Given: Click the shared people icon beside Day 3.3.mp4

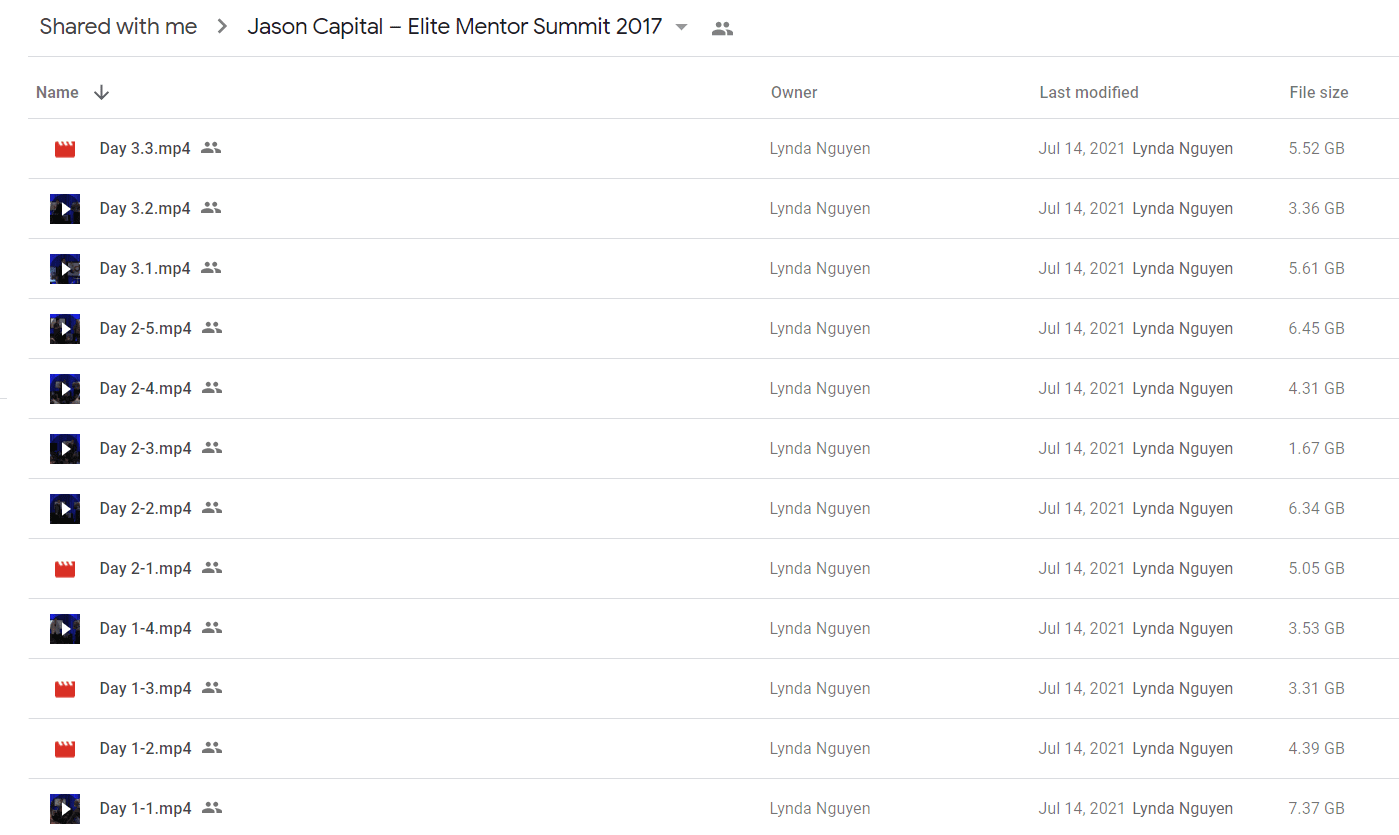Looking at the screenshot, I should click(210, 148).
